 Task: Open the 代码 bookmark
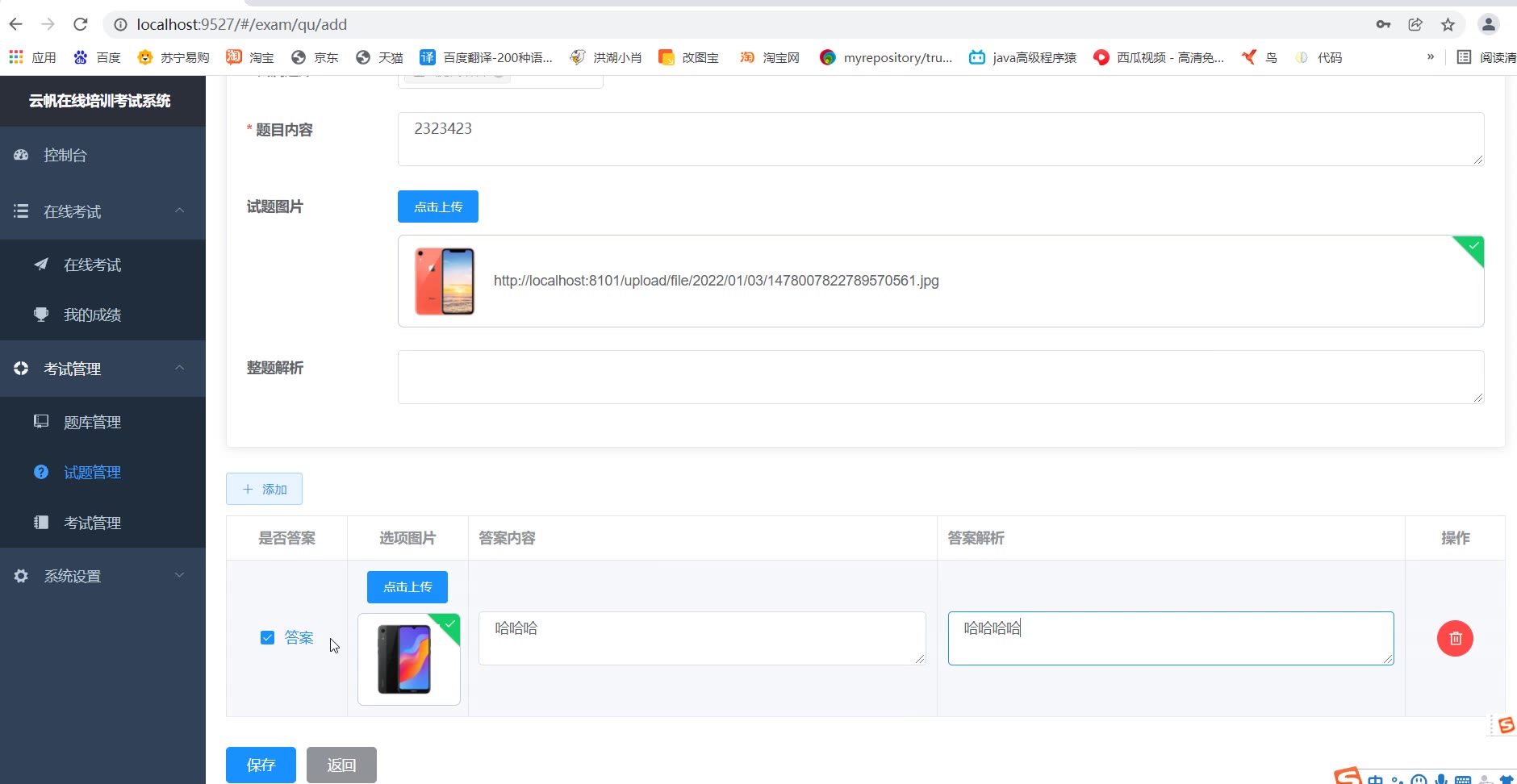tap(1318, 57)
